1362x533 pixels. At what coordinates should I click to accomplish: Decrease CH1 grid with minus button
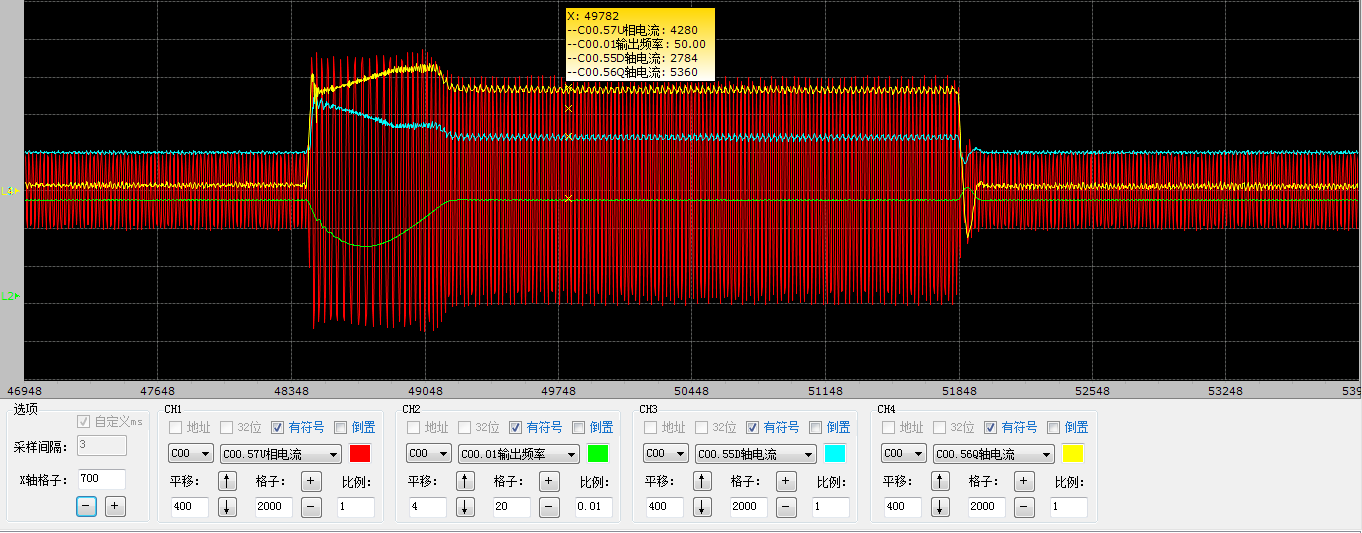312,506
